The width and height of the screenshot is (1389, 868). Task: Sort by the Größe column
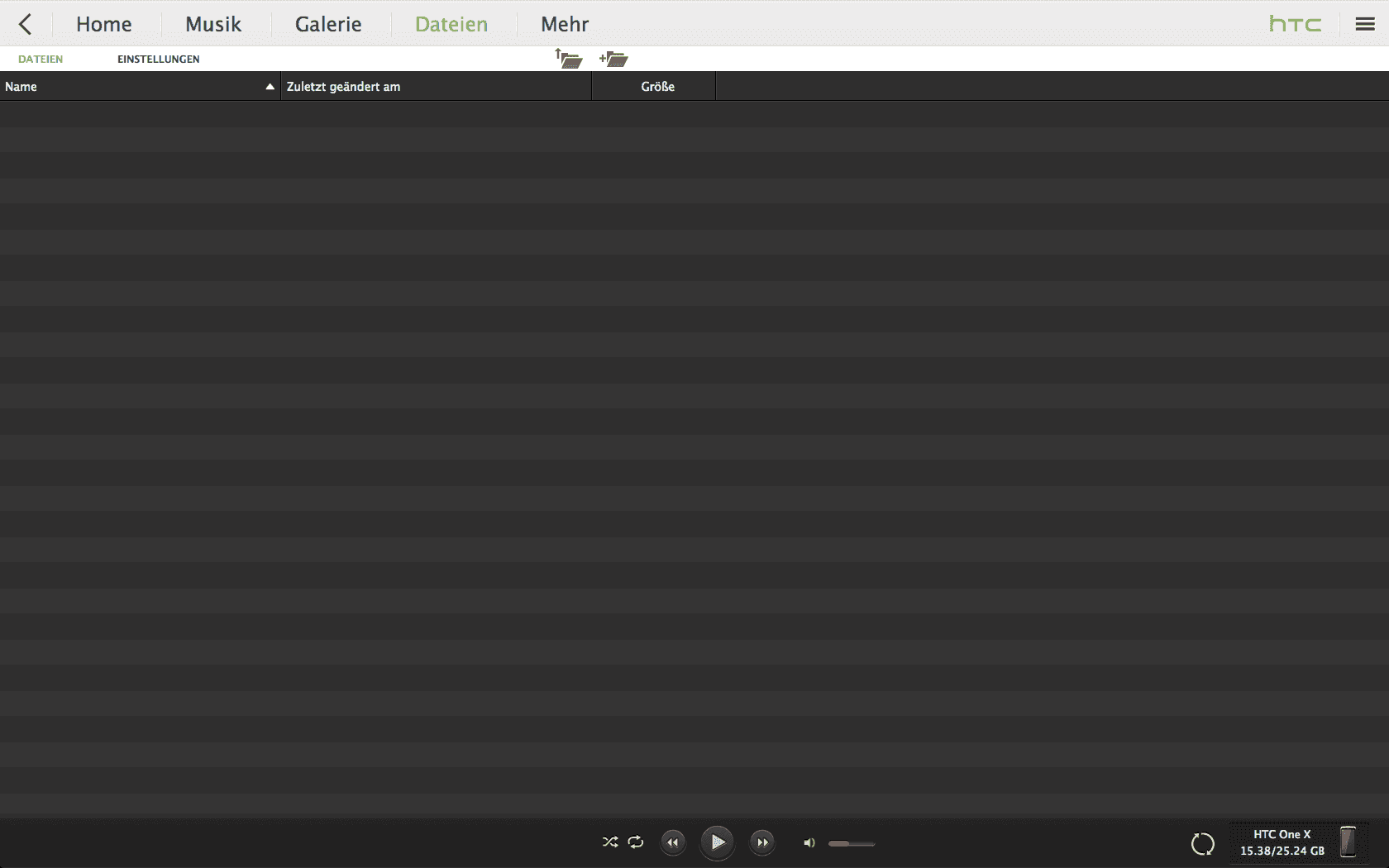coord(654,86)
